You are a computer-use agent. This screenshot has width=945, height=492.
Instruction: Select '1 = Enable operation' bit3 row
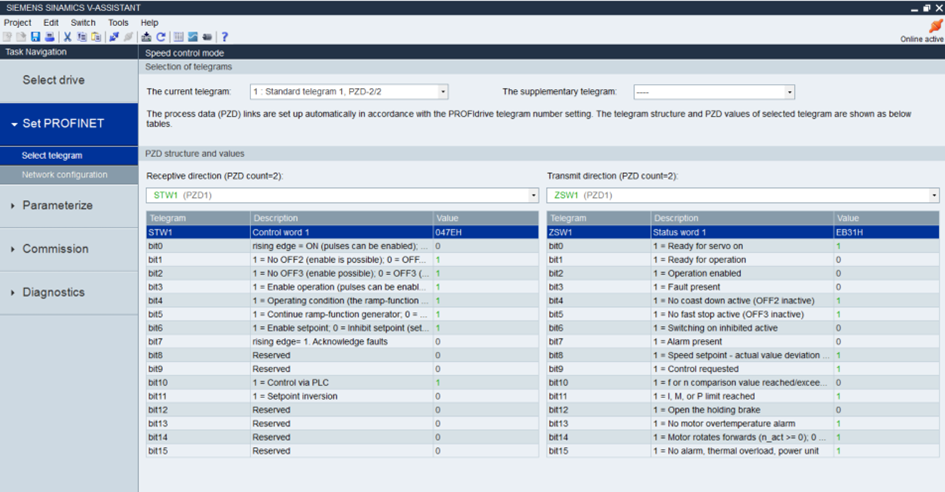[x=342, y=287]
